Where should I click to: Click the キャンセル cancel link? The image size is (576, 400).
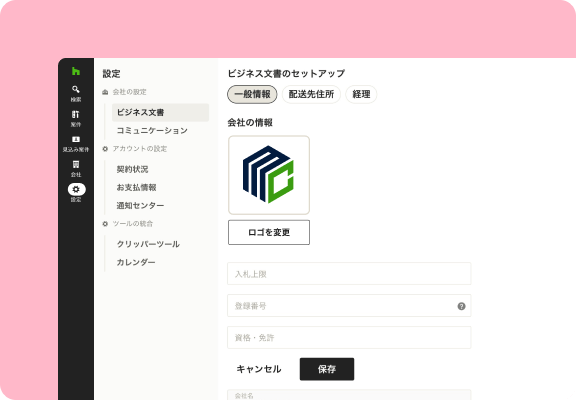point(259,369)
